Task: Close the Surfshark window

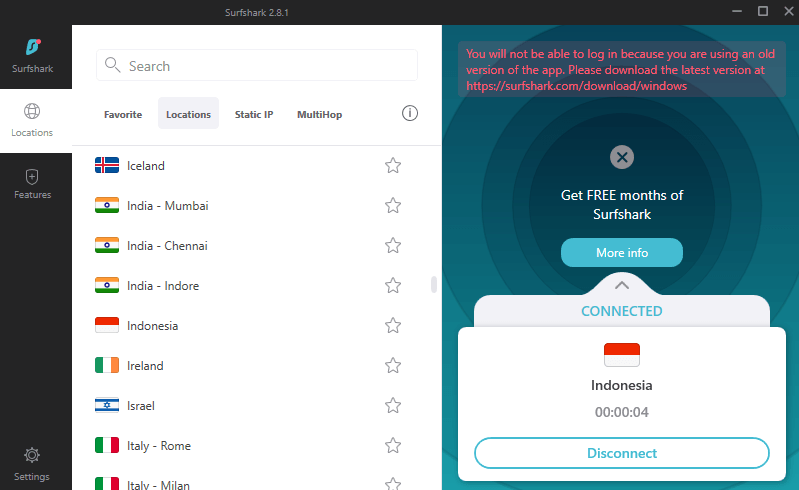Action: (788, 11)
